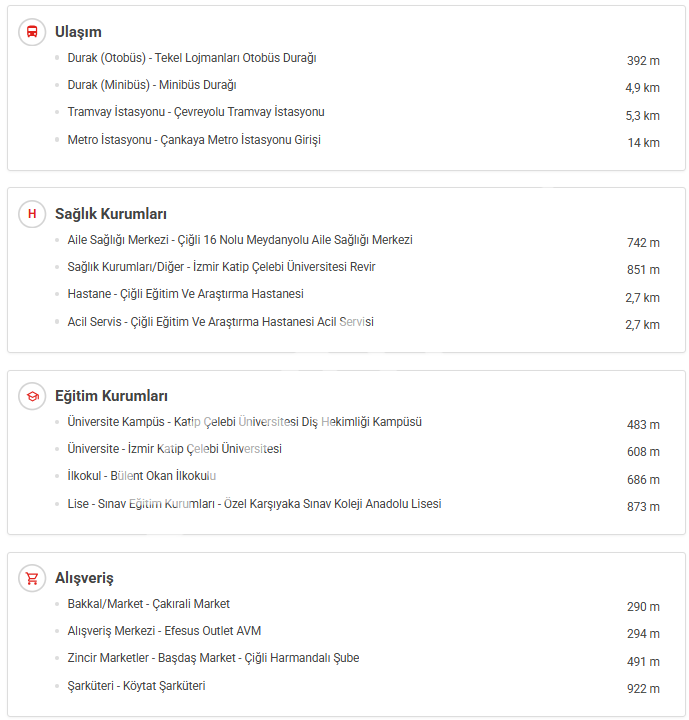Select Çakırali Market entry
Viewport: 689px width, 720px height.
click(149, 604)
